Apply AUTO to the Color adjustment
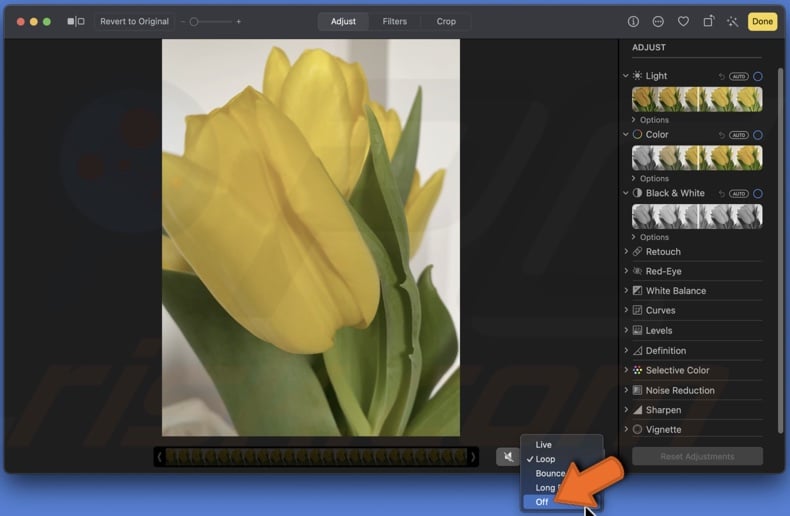The image size is (790, 516). pyautogui.click(x=739, y=135)
